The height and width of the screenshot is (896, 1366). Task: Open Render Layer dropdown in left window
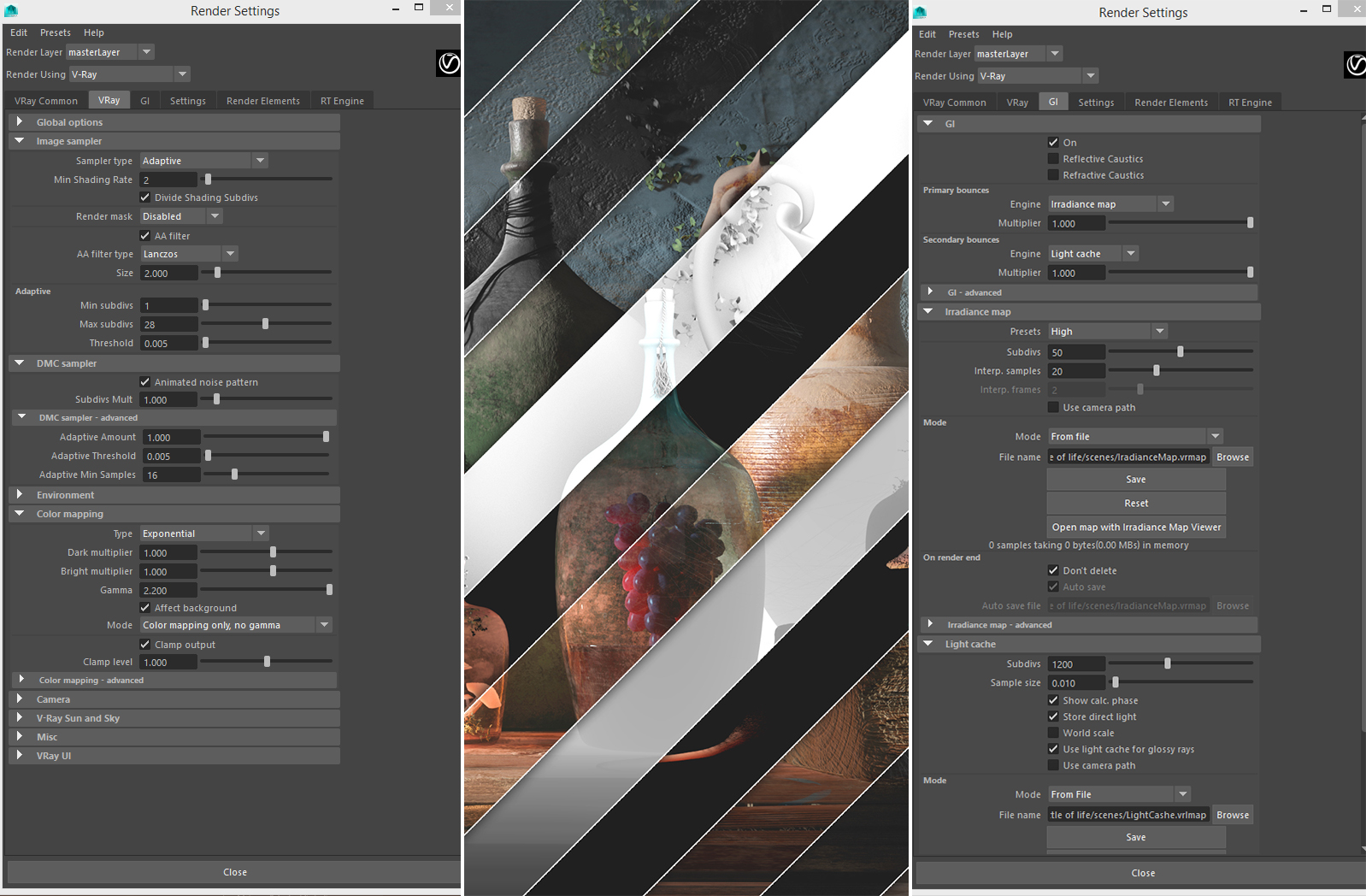110,52
